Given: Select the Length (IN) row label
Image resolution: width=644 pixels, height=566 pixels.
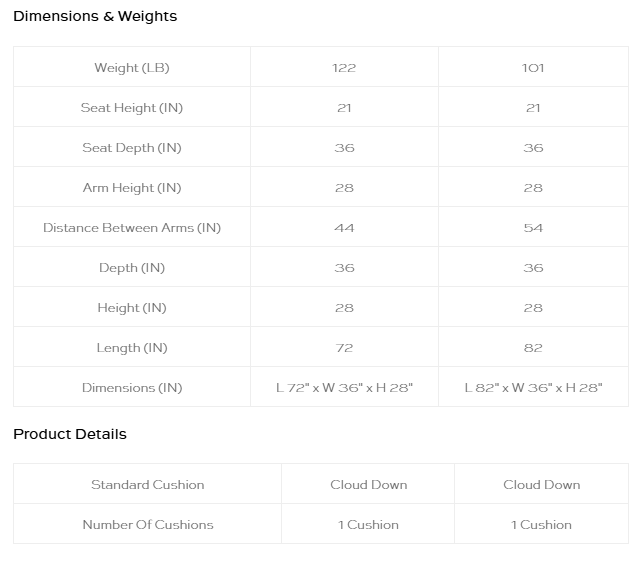Looking at the screenshot, I should [132, 348].
